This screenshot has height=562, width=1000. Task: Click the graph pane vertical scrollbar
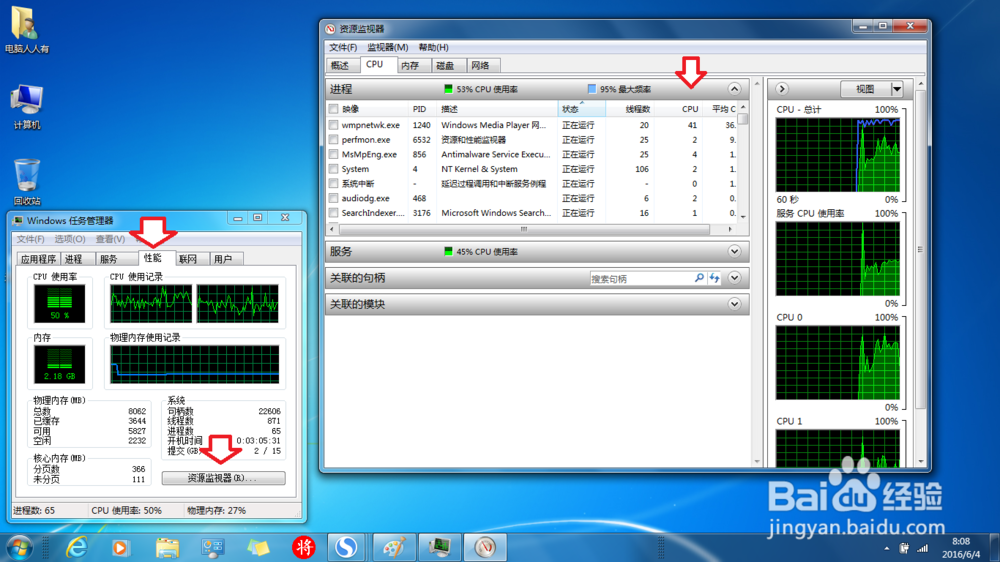(920, 272)
